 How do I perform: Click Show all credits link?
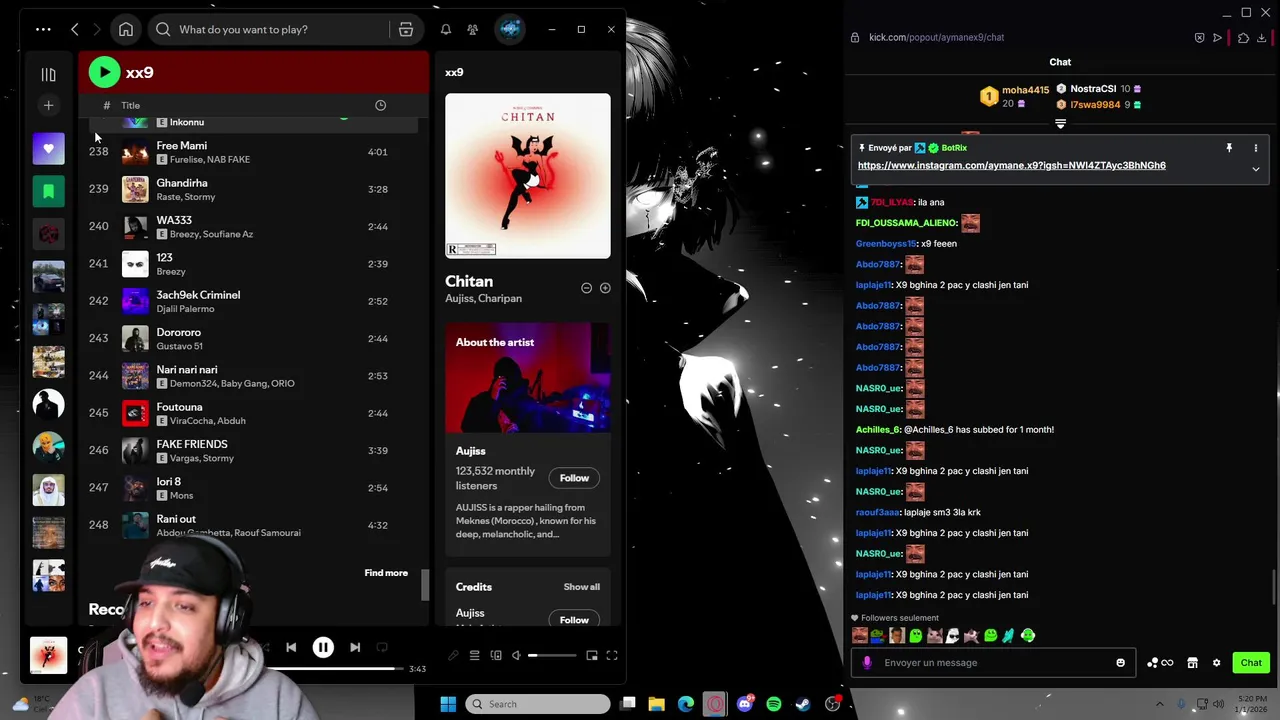[582, 587]
